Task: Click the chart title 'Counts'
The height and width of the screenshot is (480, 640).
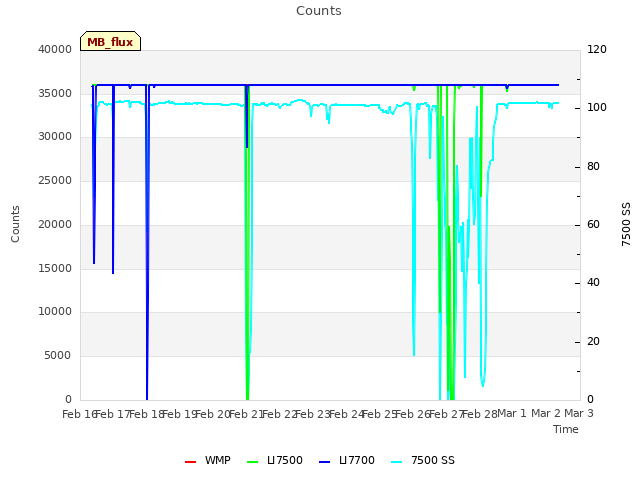Action: click(319, 11)
